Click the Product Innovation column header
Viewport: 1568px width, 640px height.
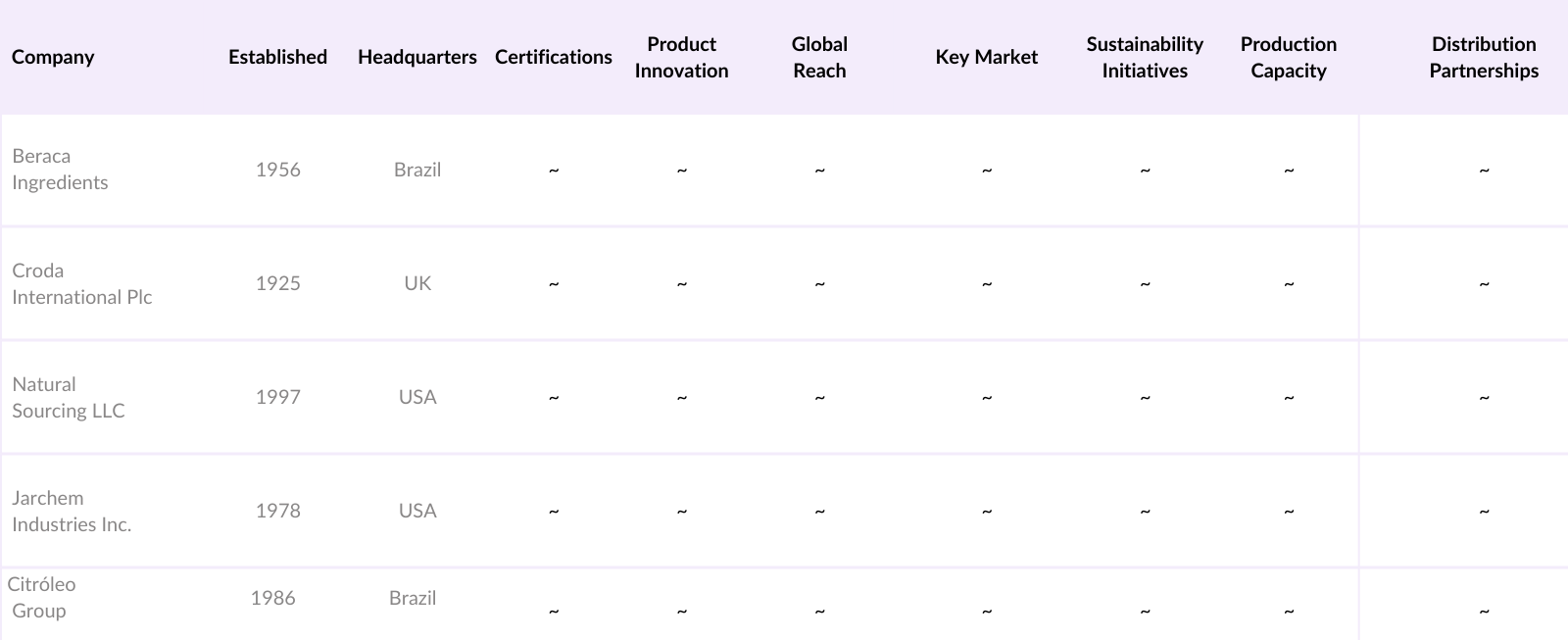(x=681, y=57)
